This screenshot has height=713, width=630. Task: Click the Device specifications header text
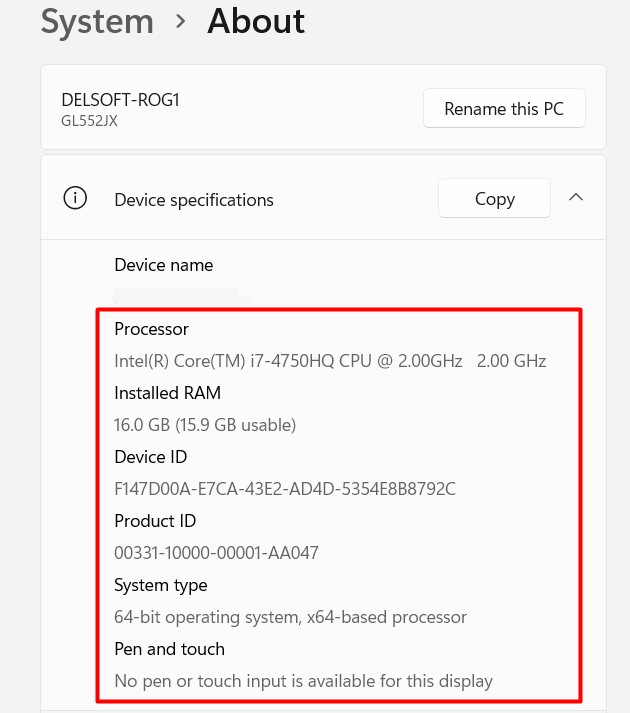coord(194,200)
